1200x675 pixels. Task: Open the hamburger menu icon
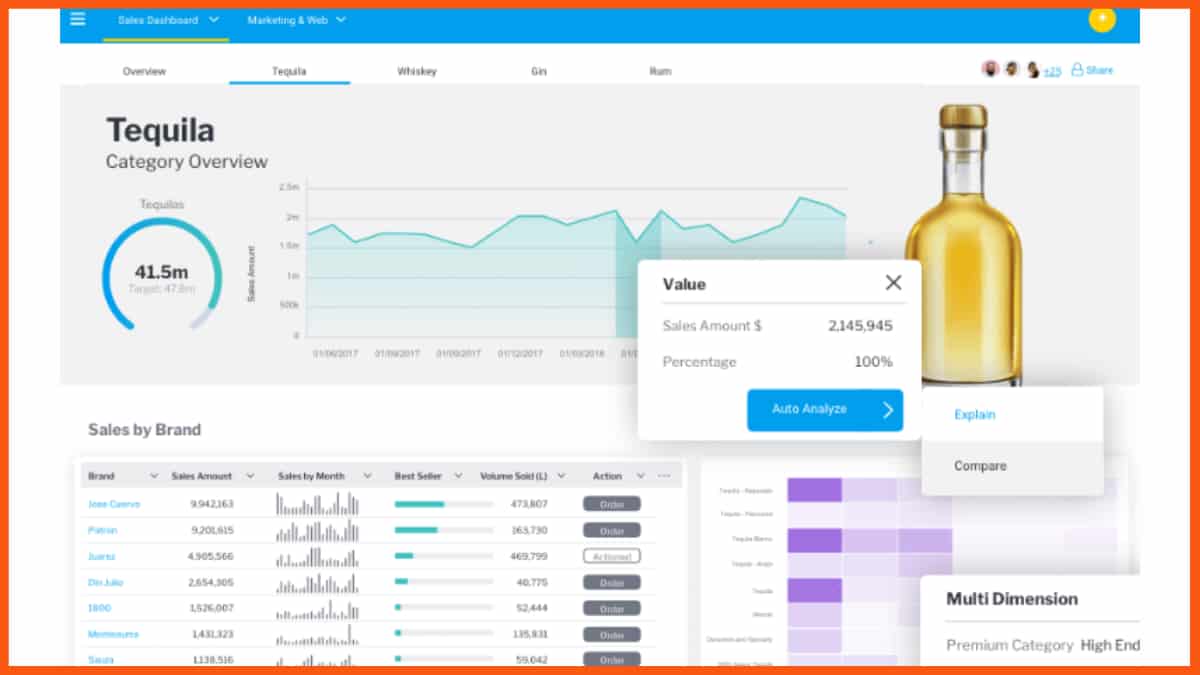coord(78,19)
